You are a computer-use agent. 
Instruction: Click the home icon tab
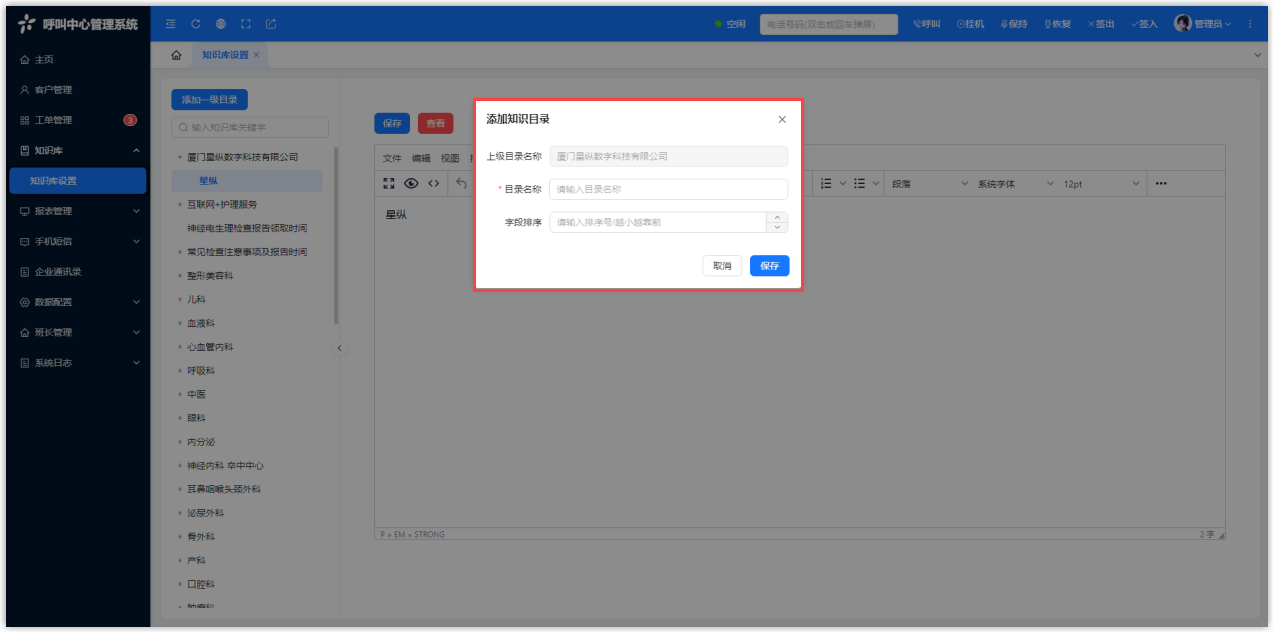(x=176, y=55)
